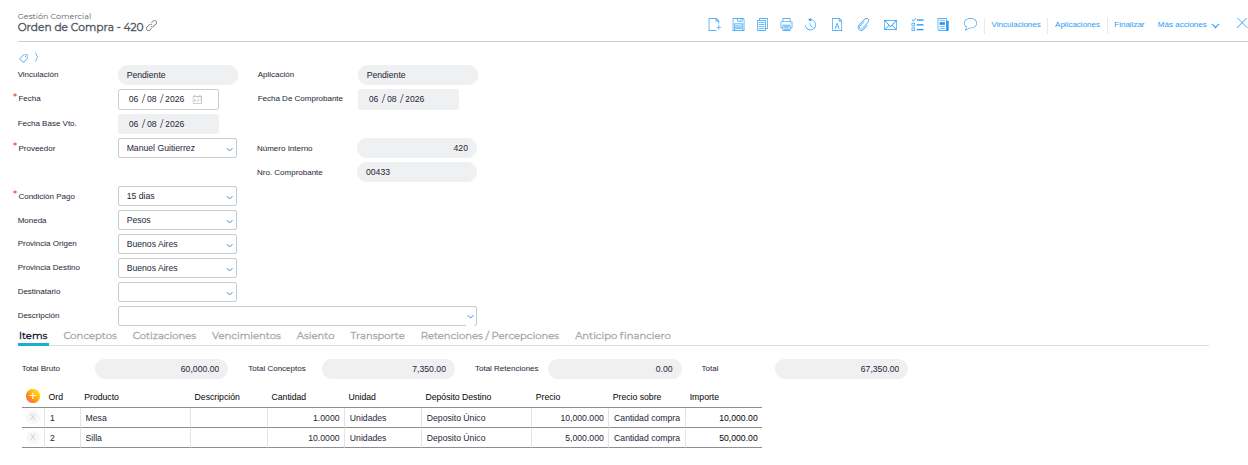1248x465 pixels.
Task: Open Proveedor dropdown Manuel Guitierrez
Action: pos(177,148)
